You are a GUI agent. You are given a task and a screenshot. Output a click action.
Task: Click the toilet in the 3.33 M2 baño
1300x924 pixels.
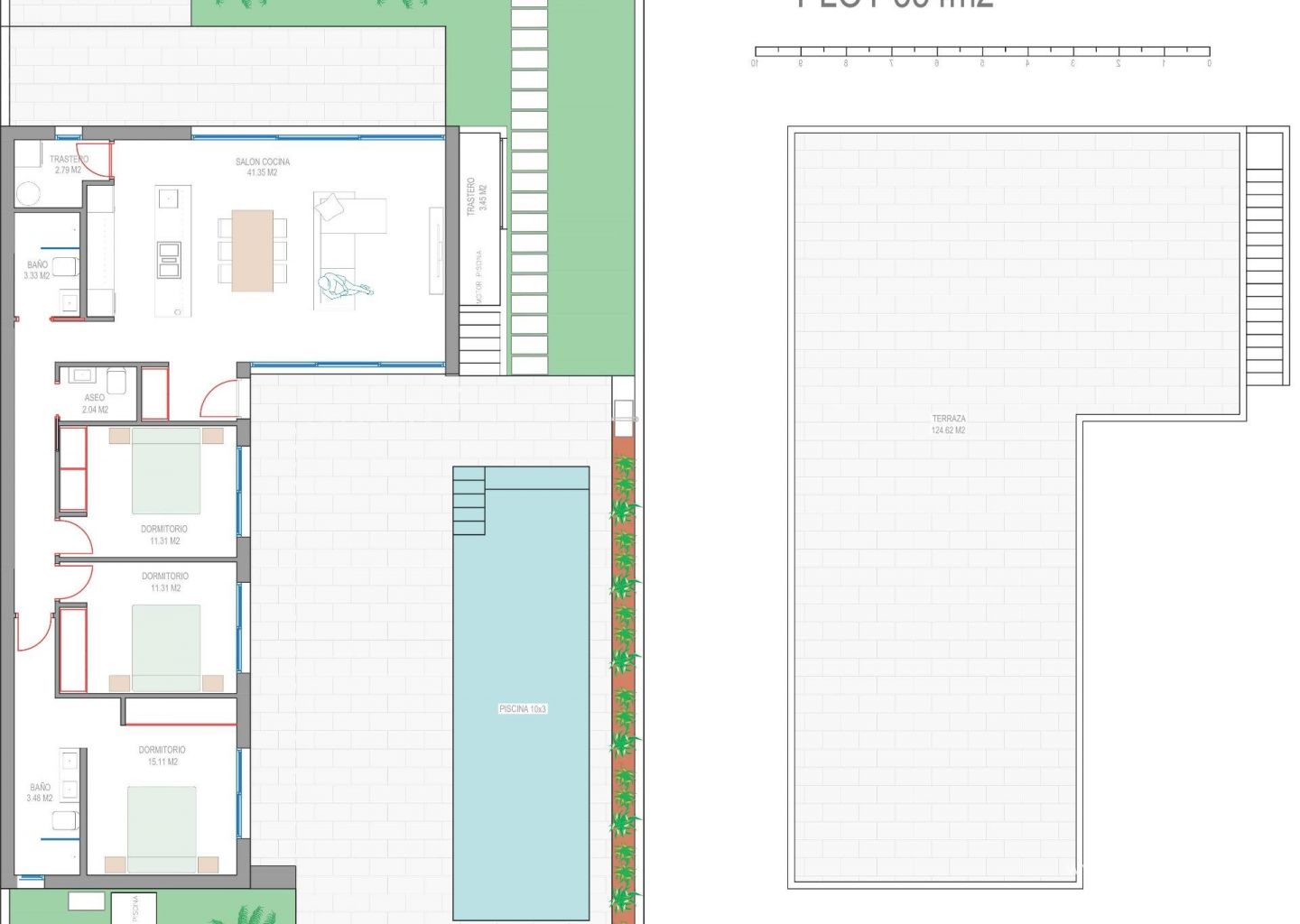pyautogui.click(x=65, y=266)
